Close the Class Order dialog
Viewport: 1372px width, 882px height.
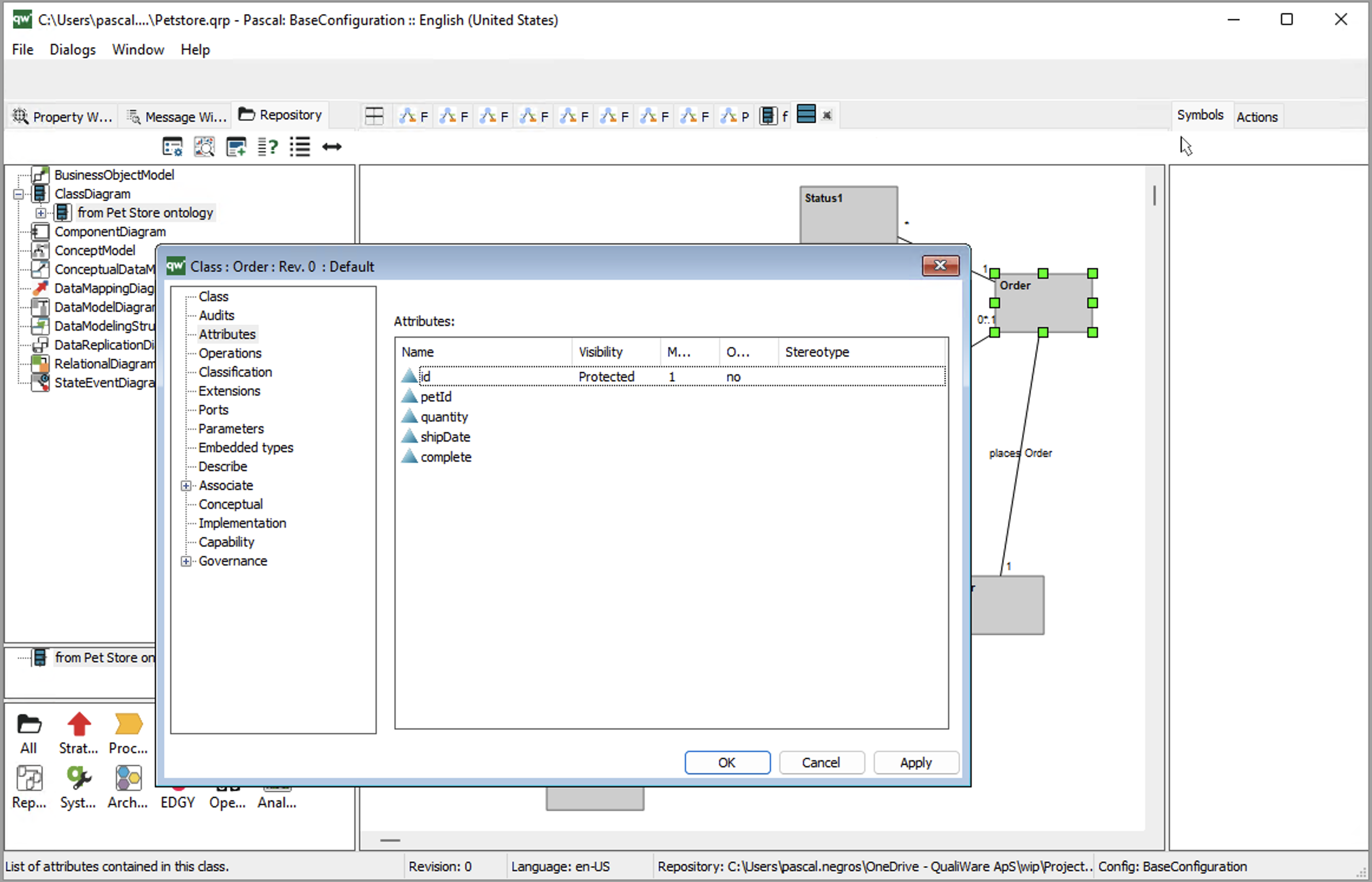tap(940, 266)
